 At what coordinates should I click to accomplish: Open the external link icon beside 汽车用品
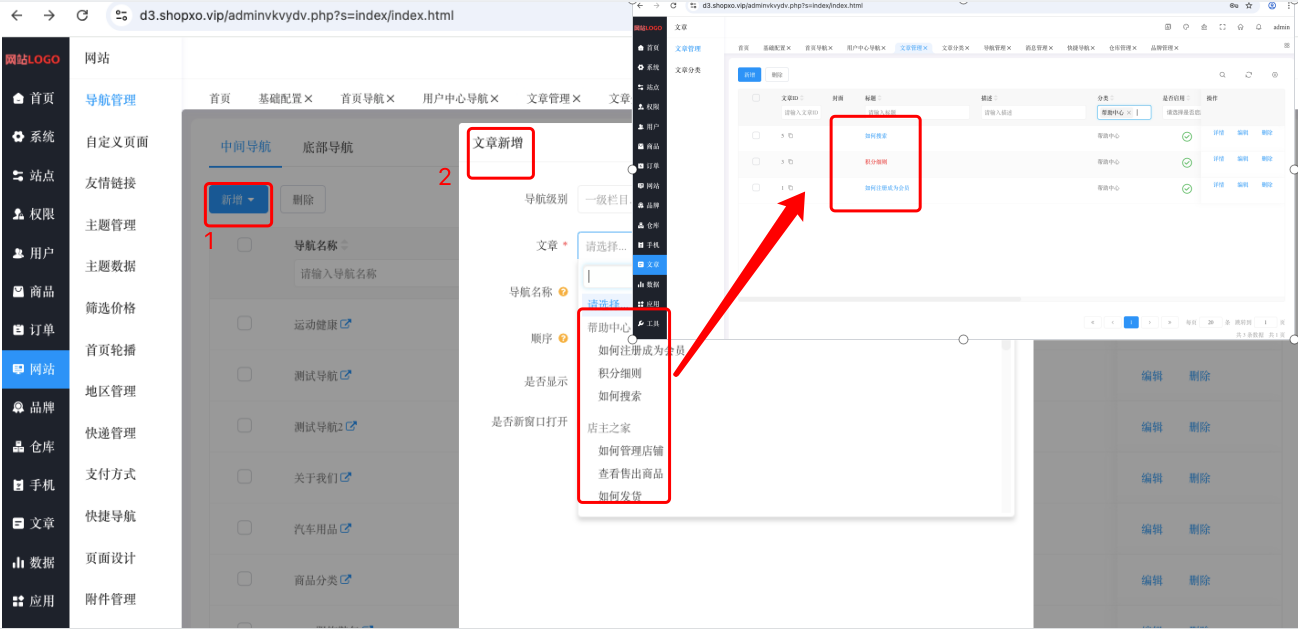346,529
